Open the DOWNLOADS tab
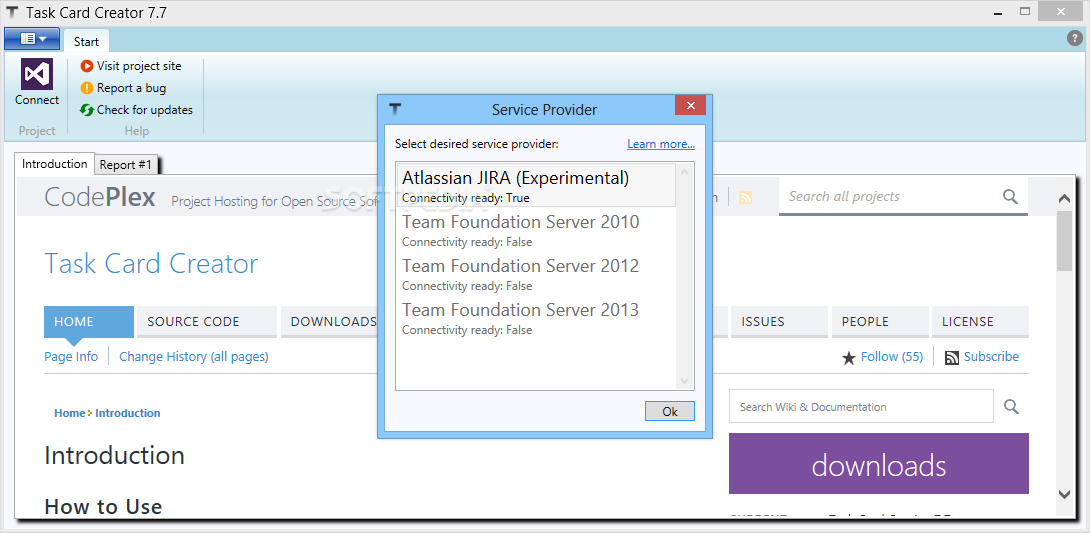This screenshot has height=533, width=1090. point(330,322)
